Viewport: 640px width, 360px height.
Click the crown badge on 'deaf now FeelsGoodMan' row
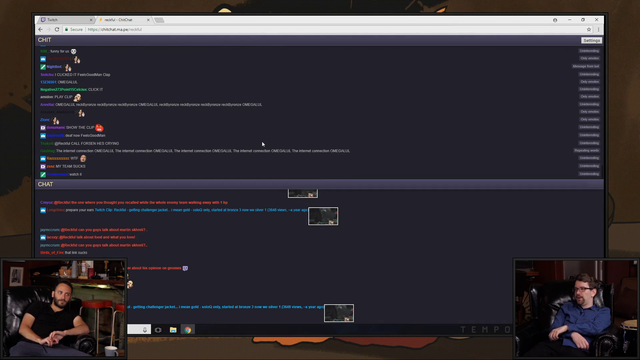(x=43, y=136)
